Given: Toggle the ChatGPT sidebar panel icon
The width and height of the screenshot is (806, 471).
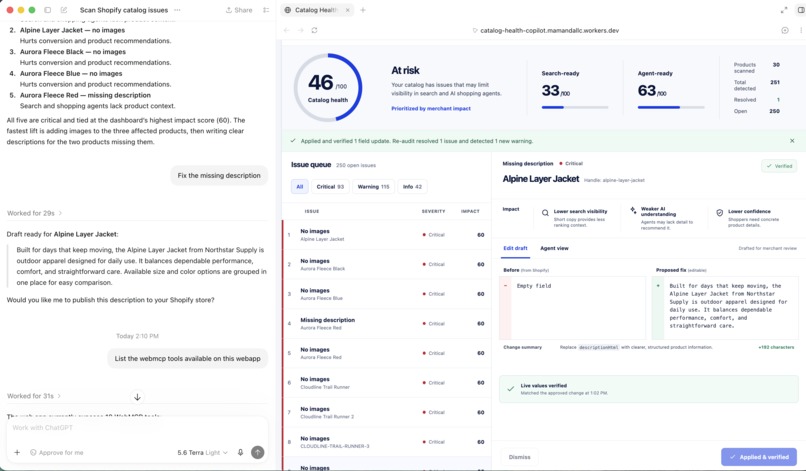Looking at the screenshot, I should pyautogui.click(x=47, y=10).
